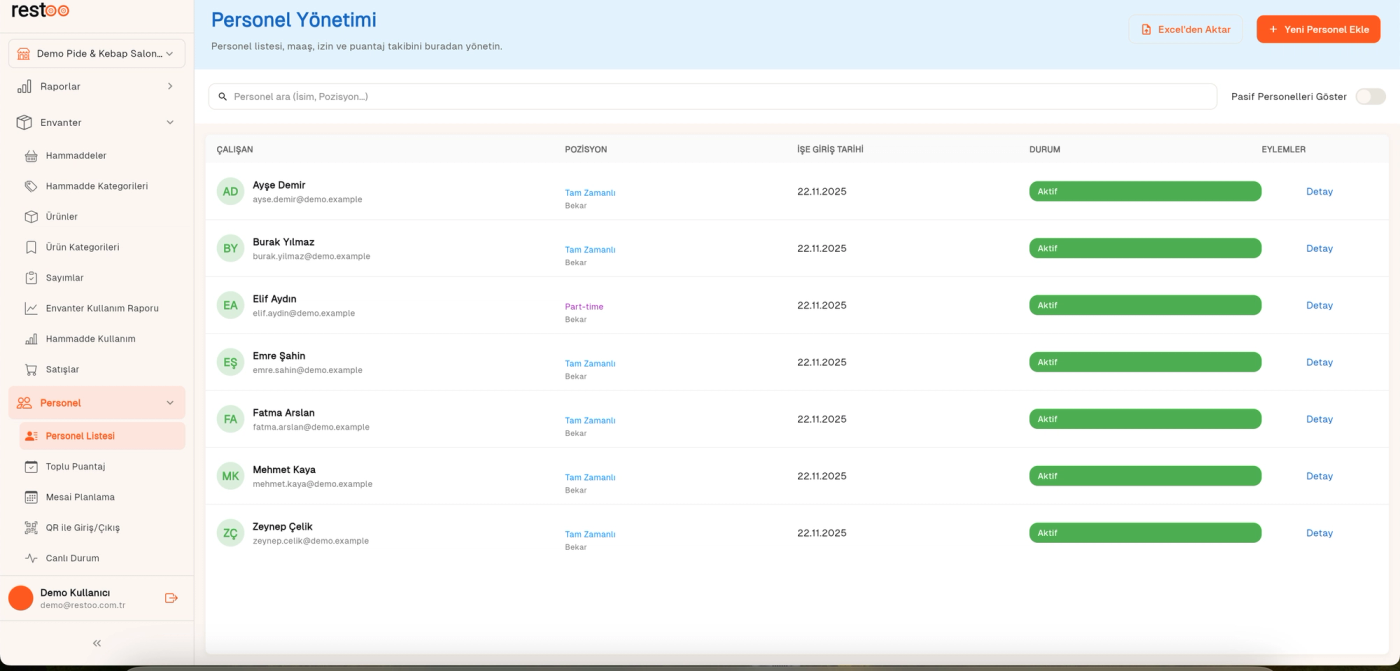
Task: Collapse the Personel section chevron
Action: tap(170, 403)
